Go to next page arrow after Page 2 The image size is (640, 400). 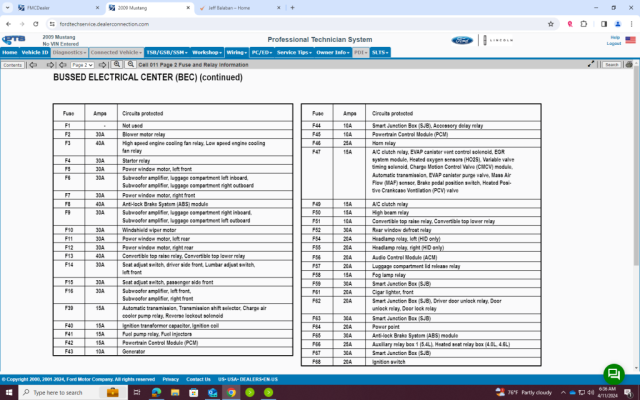point(102,65)
